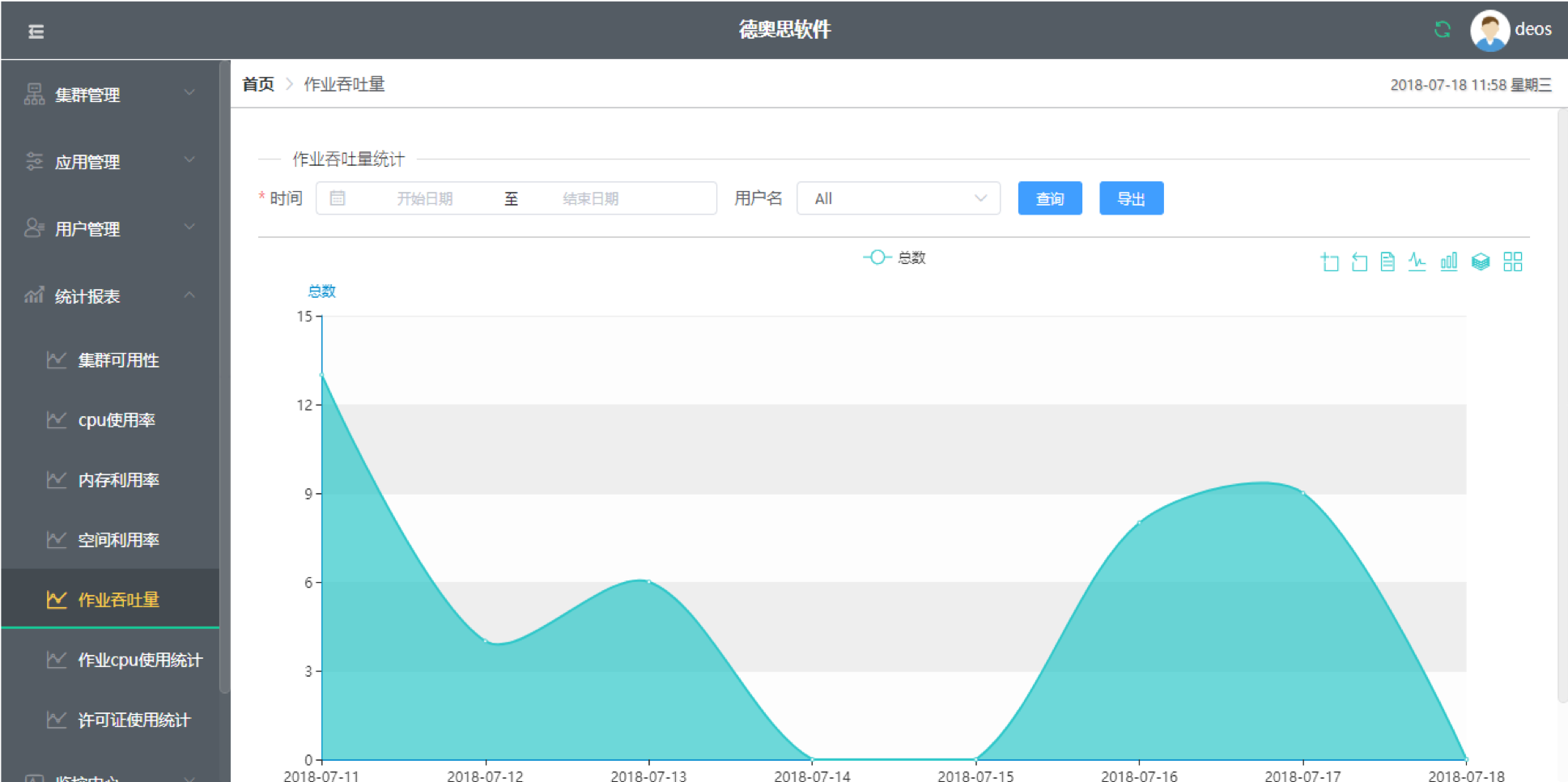Expand the 应用管理 menu

pyautogui.click(x=110, y=161)
